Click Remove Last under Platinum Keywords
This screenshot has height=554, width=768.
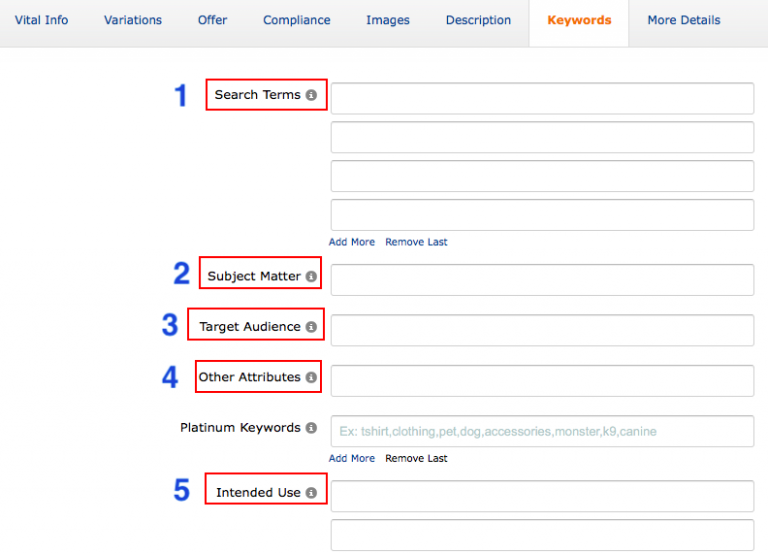click(x=416, y=458)
